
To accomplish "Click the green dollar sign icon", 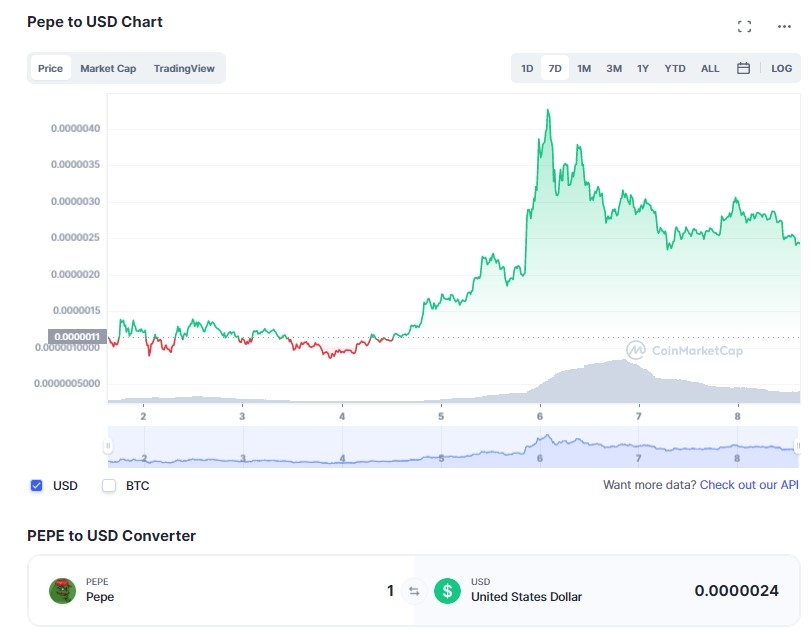I will point(447,591).
